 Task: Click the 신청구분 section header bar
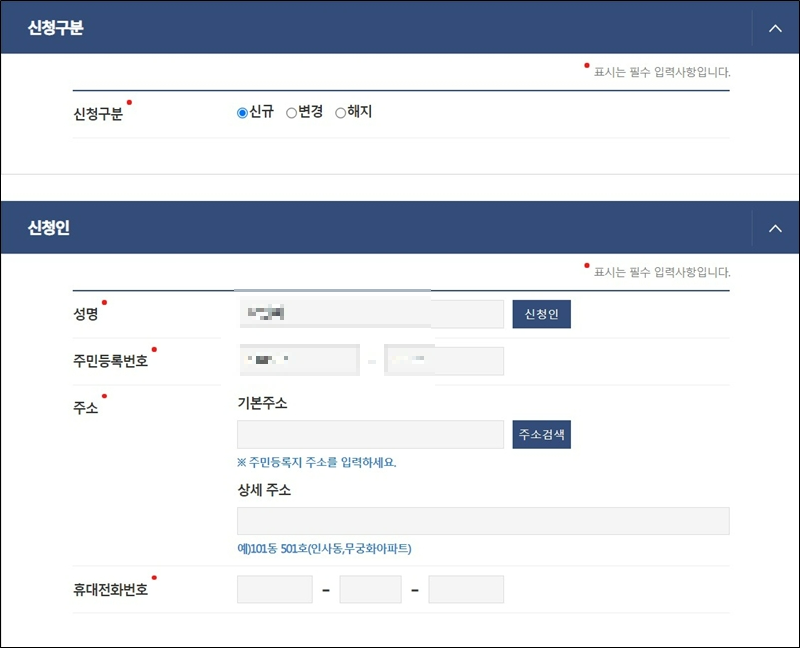400,28
